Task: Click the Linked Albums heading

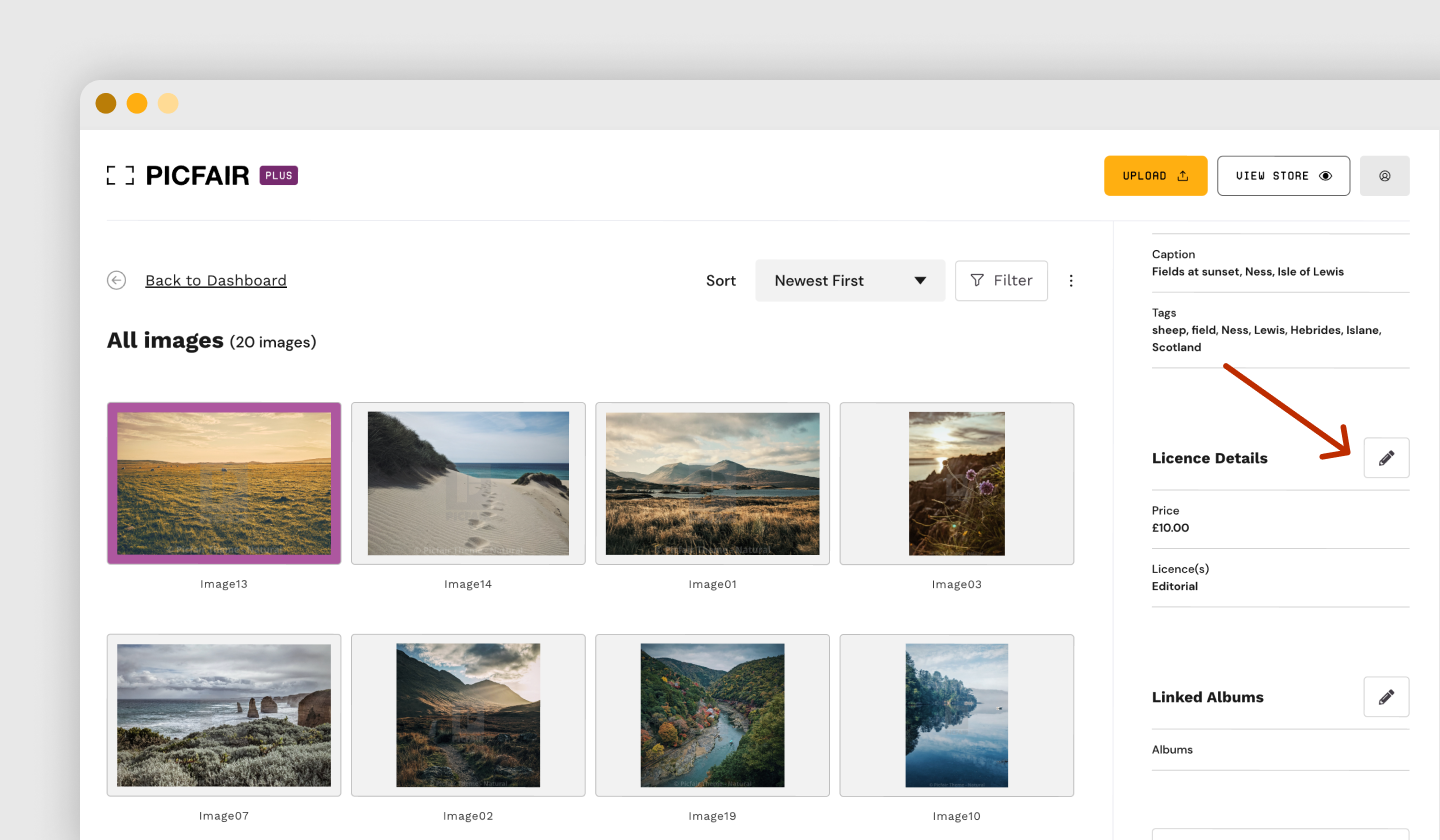Action: click(x=1208, y=697)
